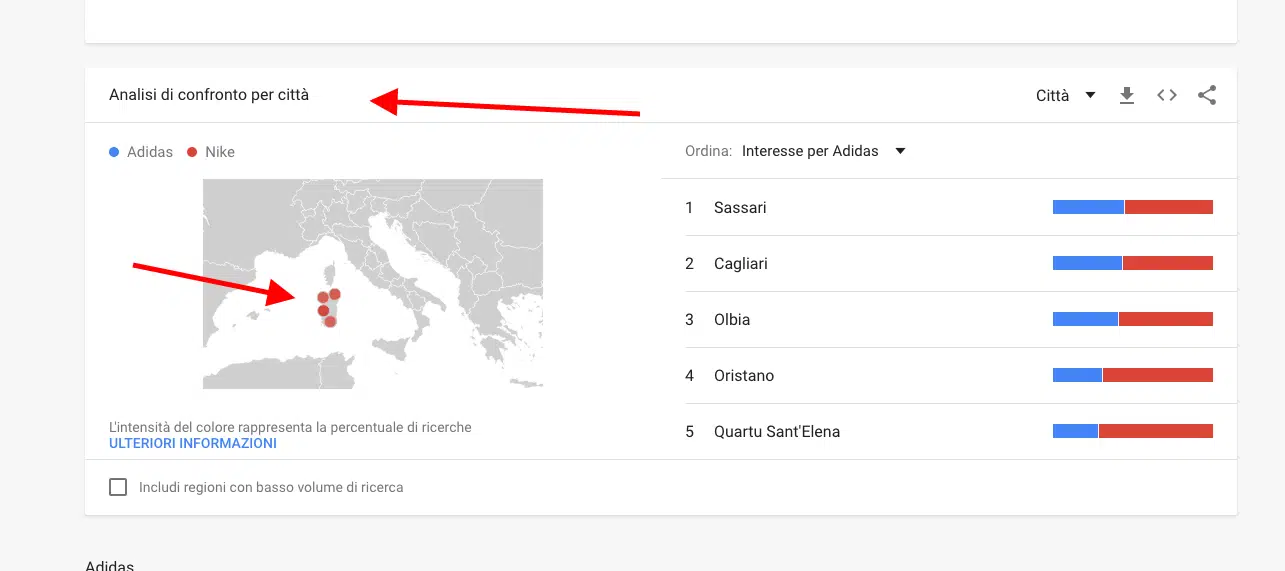Click the Ordina label
This screenshot has height=571, width=1285.
click(709, 151)
